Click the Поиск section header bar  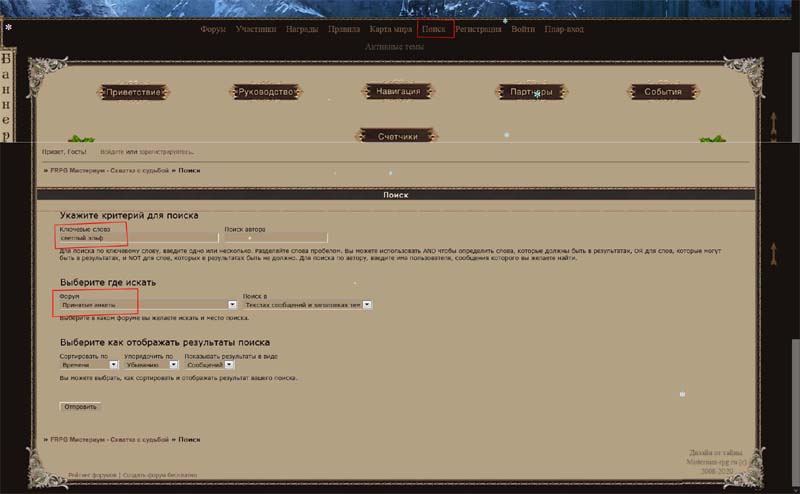[396, 195]
